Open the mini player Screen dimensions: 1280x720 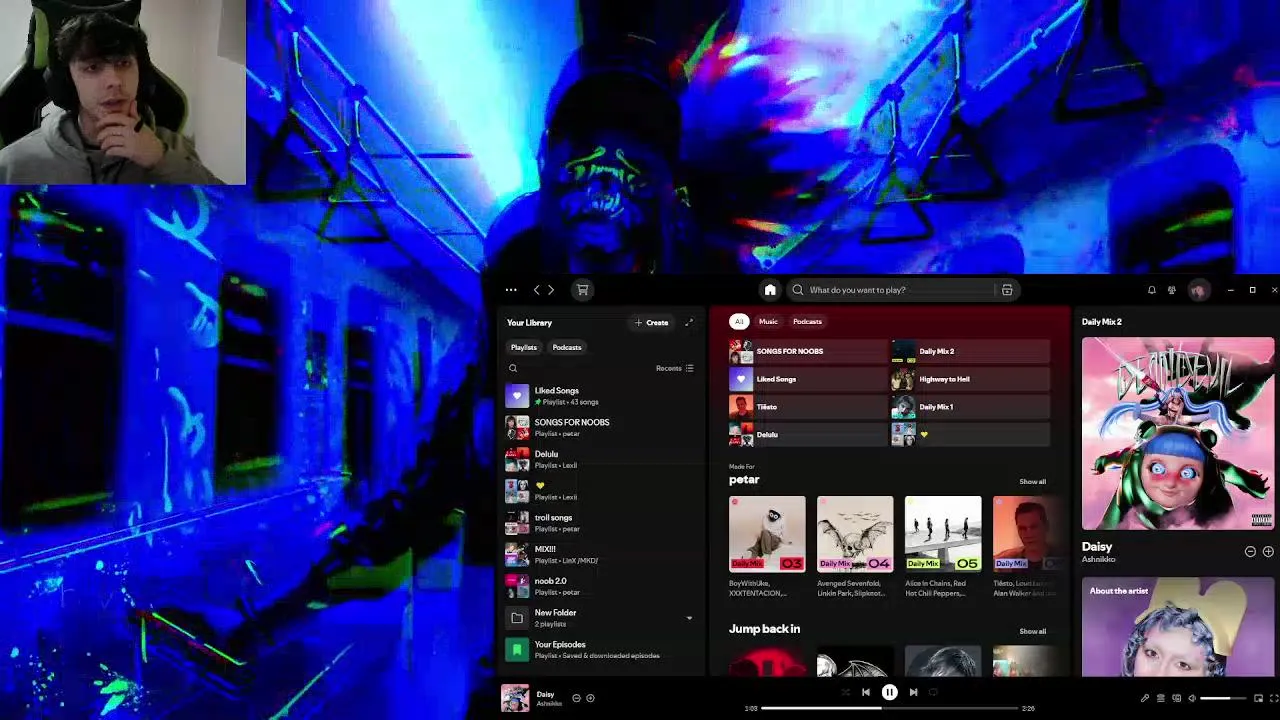(1259, 698)
